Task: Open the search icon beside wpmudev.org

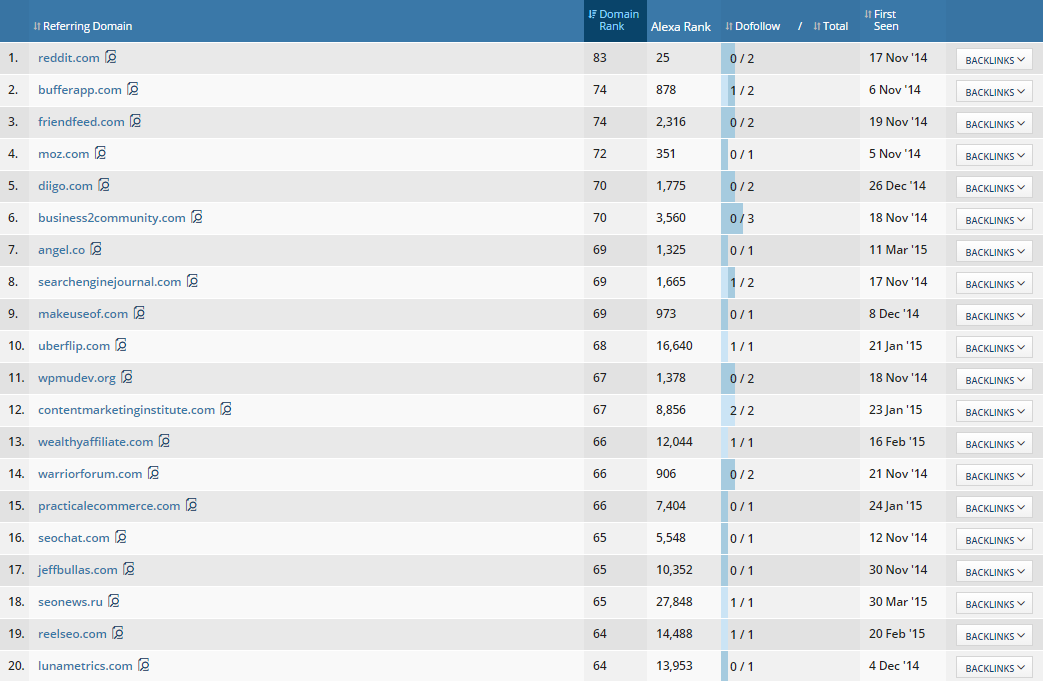Action: (x=127, y=377)
